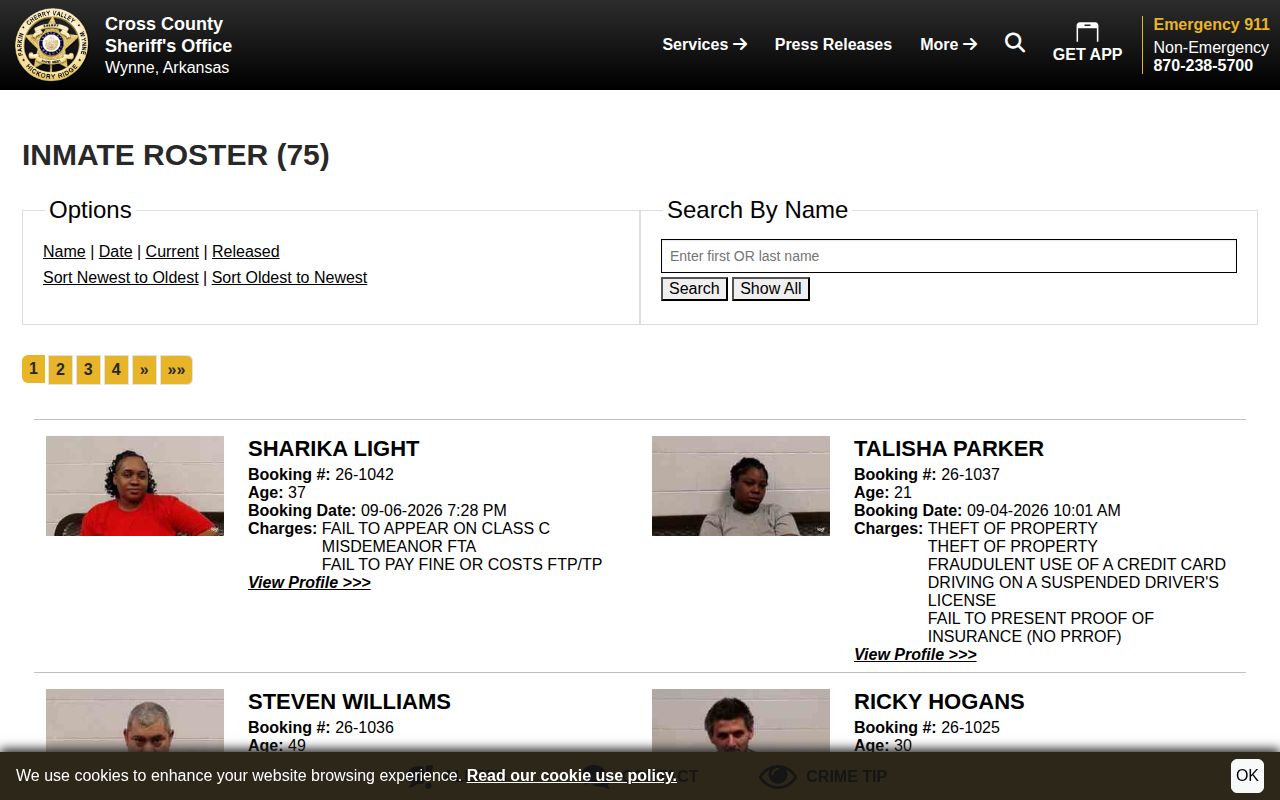1280x800 pixels.
Task: Open Talisha Parker's mugshot thumbnail
Action: pos(741,486)
